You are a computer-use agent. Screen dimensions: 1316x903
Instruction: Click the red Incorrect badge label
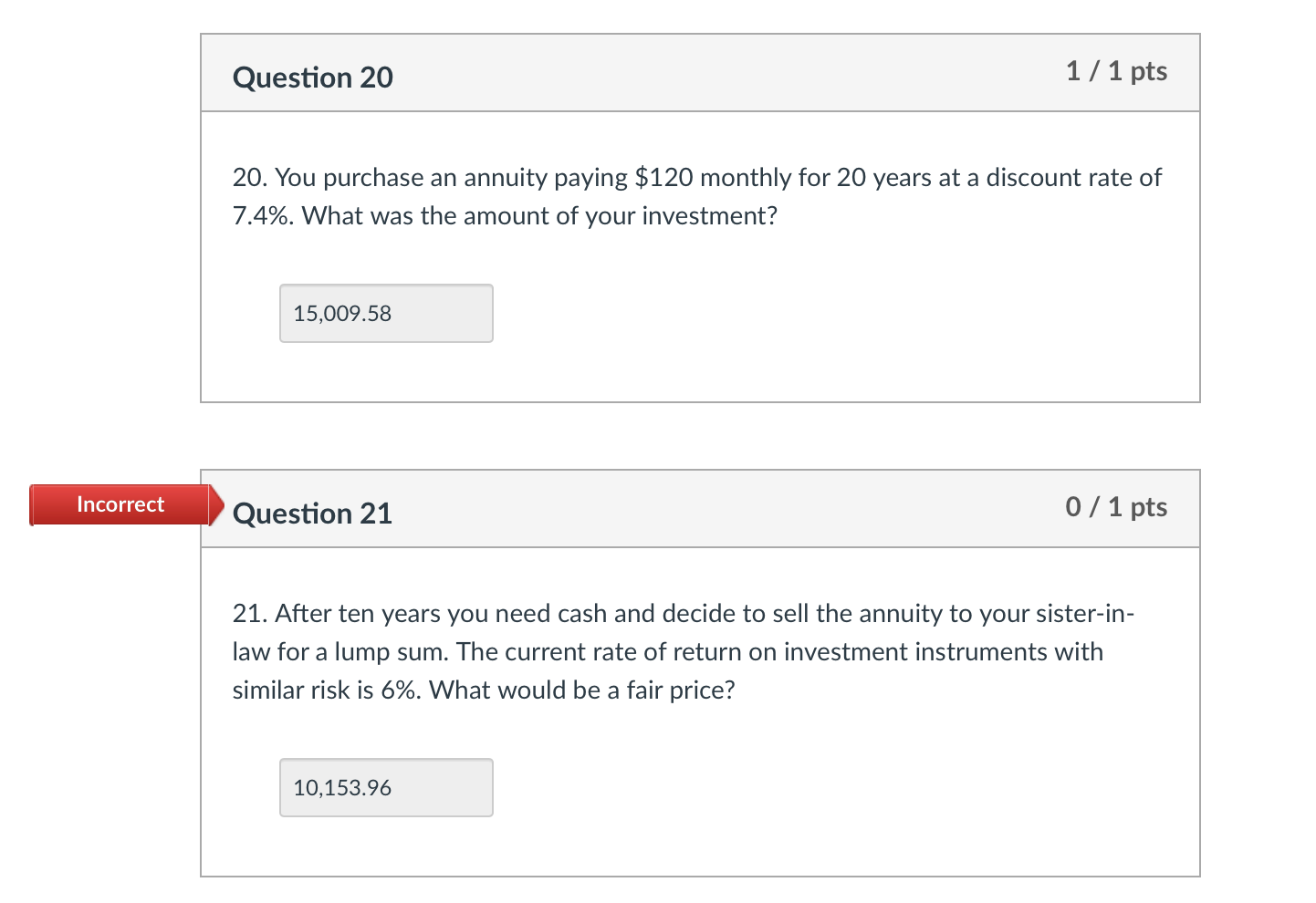[120, 504]
